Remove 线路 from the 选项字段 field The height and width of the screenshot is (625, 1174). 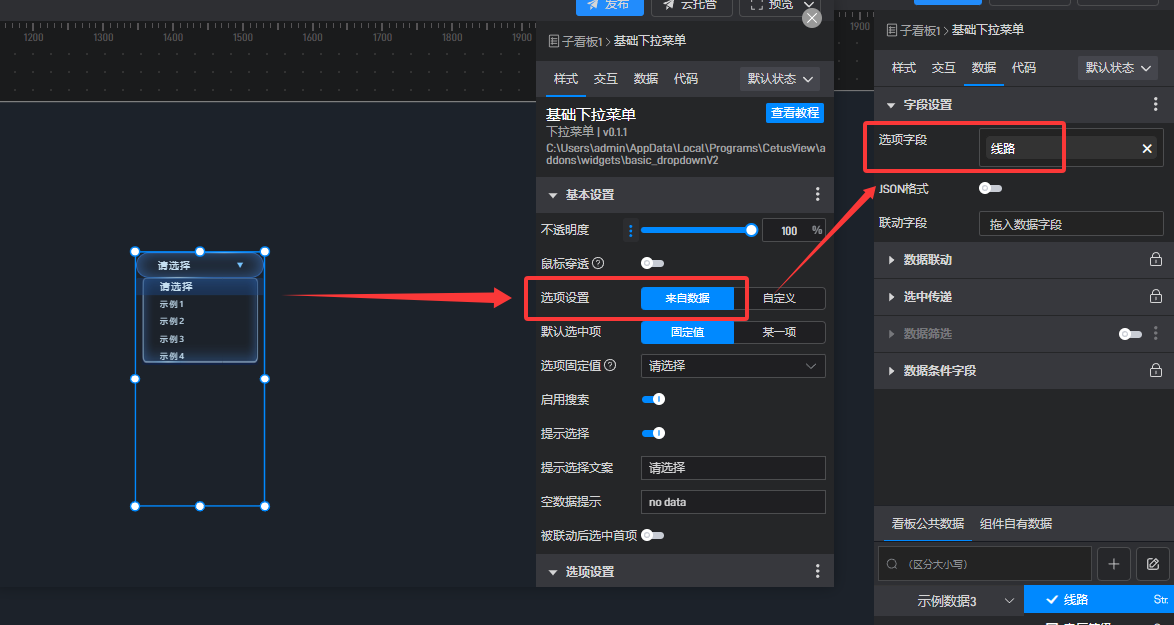[x=1147, y=149]
